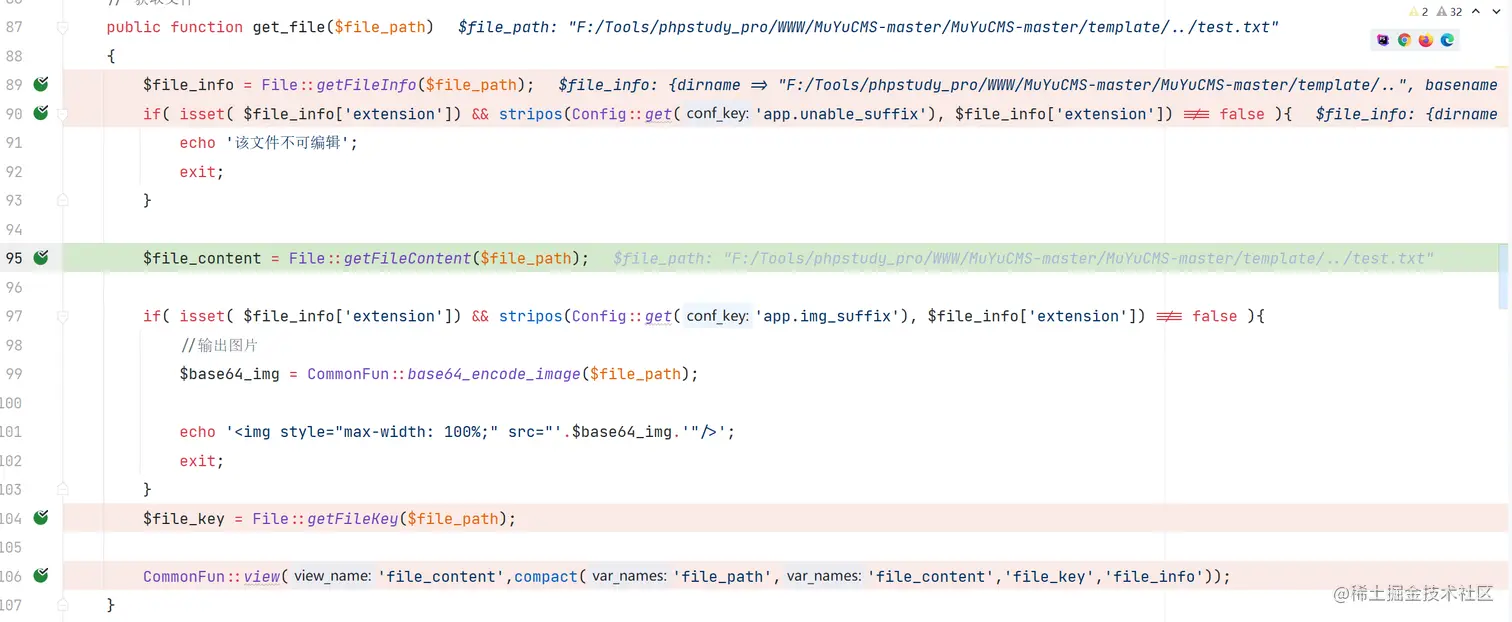The width and height of the screenshot is (1512, 622).
Task: Click $file_key variable on line 104
Action: click(184, 518)
